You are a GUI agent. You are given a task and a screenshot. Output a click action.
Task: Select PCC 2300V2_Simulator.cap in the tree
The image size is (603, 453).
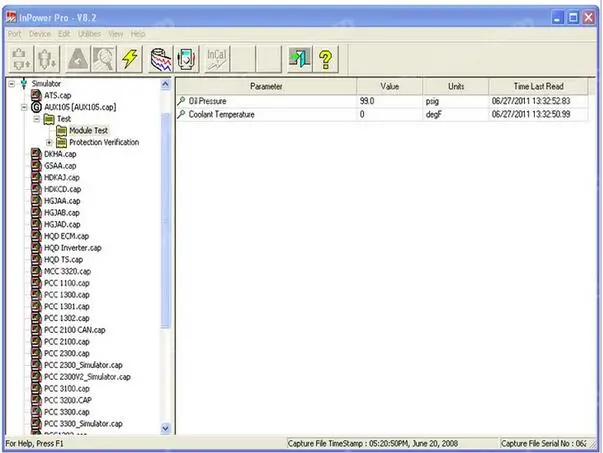[x=87, y=377]
